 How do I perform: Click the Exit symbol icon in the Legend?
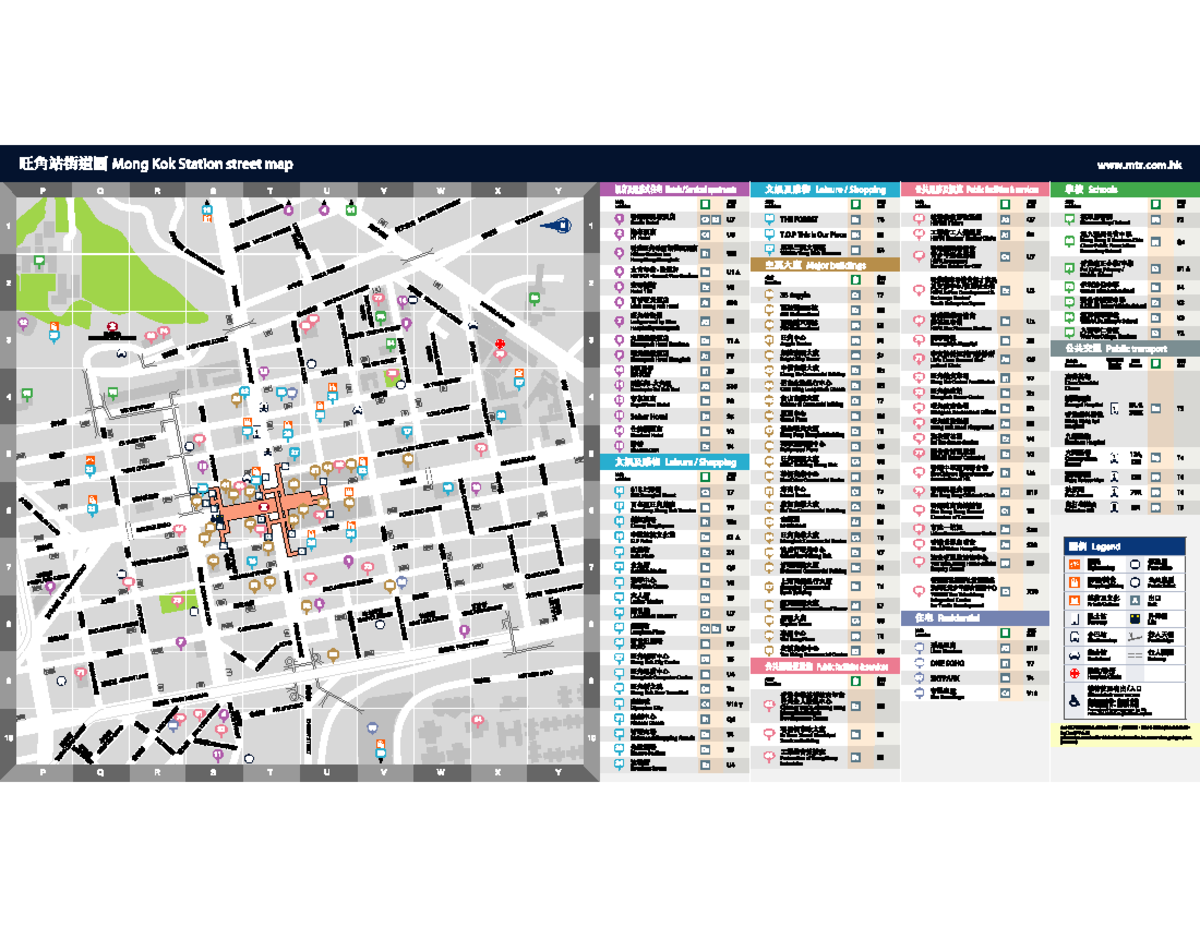tap(1135, 600)
